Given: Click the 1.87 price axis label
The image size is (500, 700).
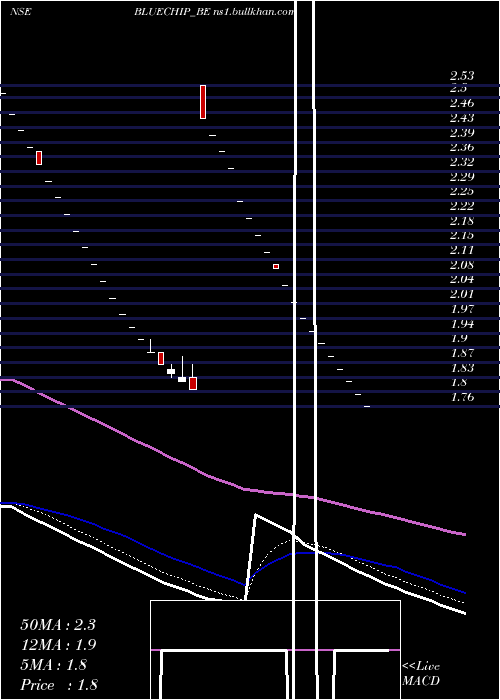Looking at the screenshot, I should tap(462, 353).
